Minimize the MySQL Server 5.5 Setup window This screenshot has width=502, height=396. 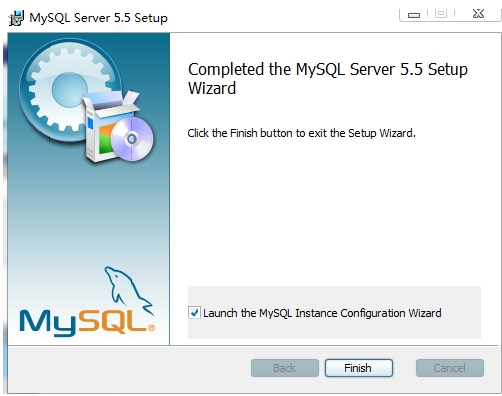pyautogui.click(x=414, y=14)
